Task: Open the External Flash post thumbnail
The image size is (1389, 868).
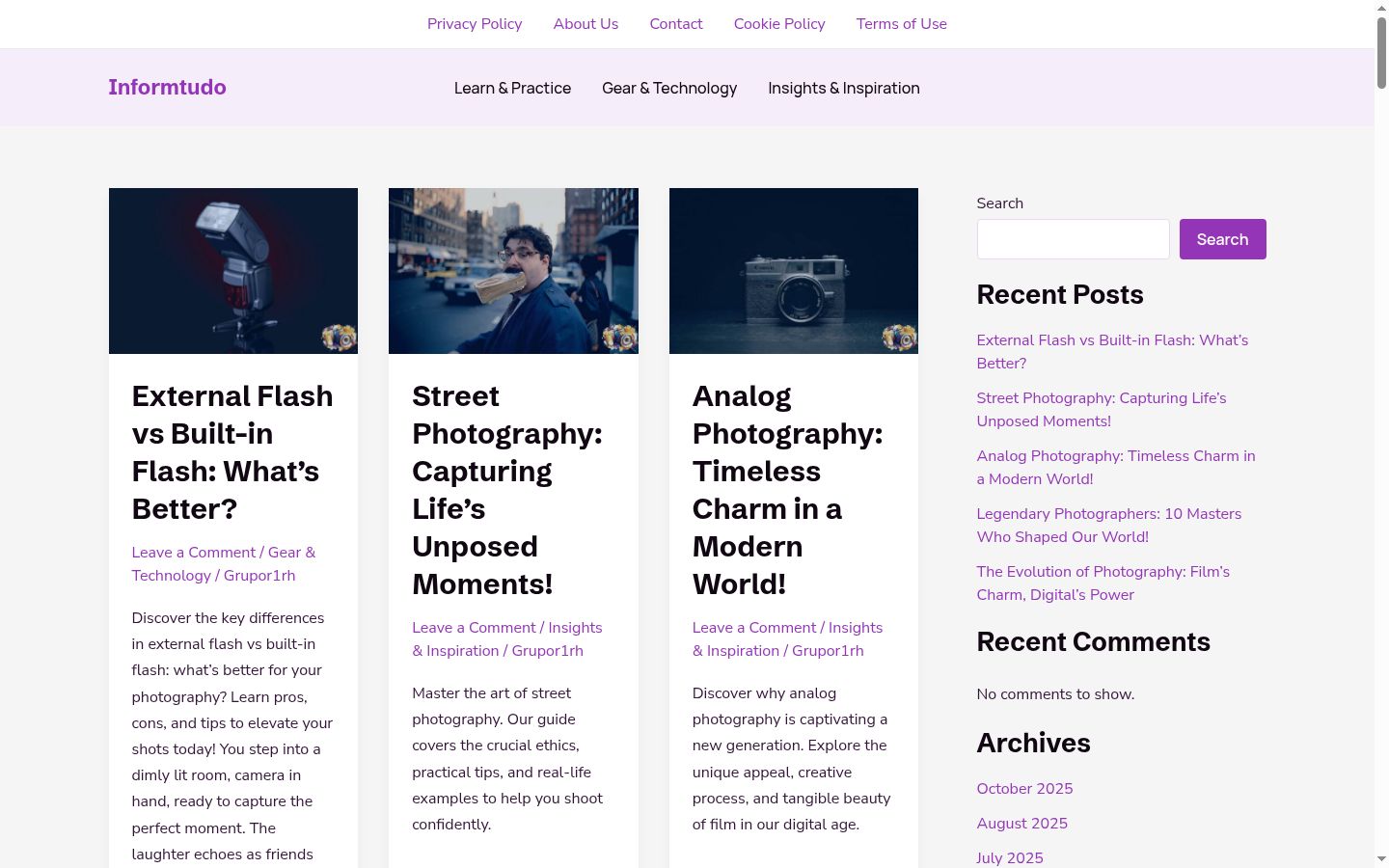Action: (x=233, y=271)
